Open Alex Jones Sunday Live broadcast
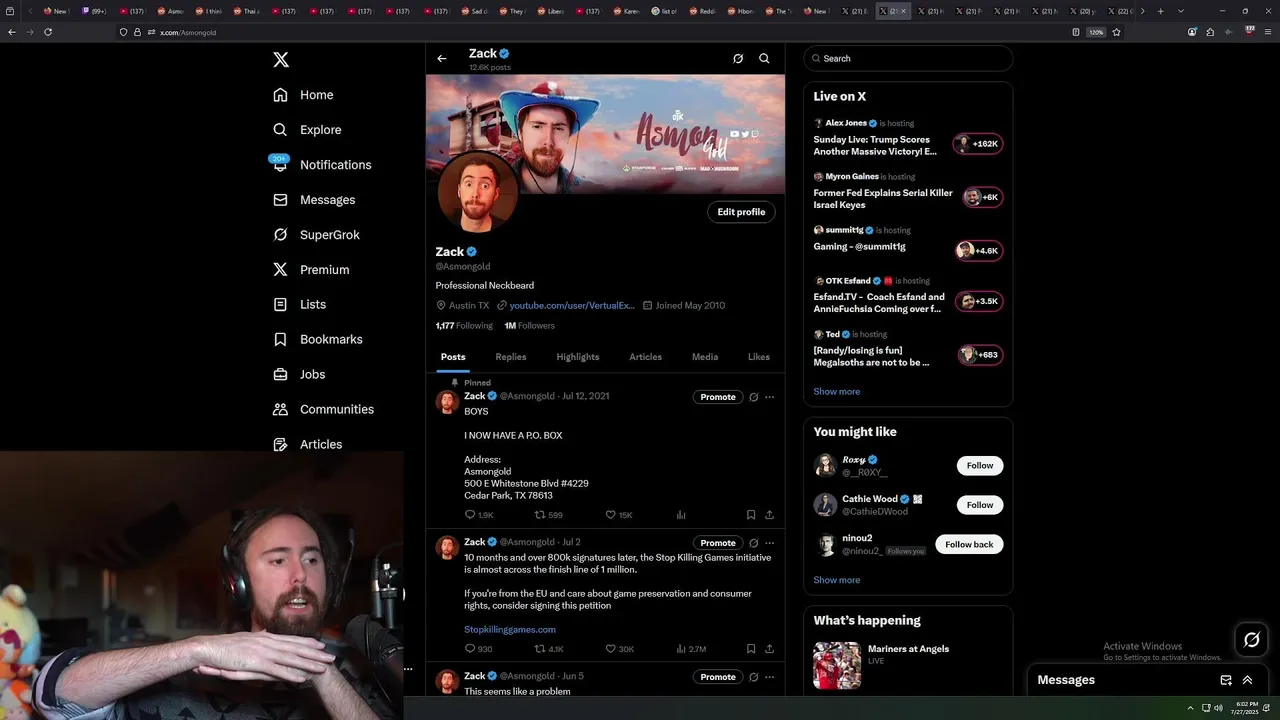Image resolution: width=1280 pixels, height=720 pixels. [908, 139]
